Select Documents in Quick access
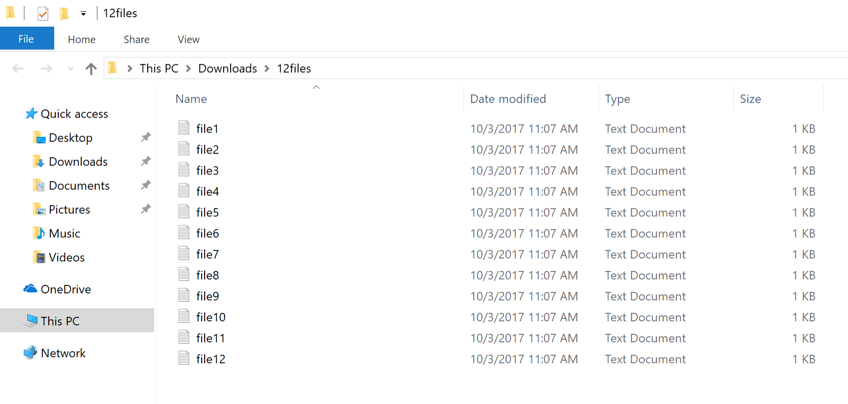Viewport: 848px width, 404px height. 79,186
